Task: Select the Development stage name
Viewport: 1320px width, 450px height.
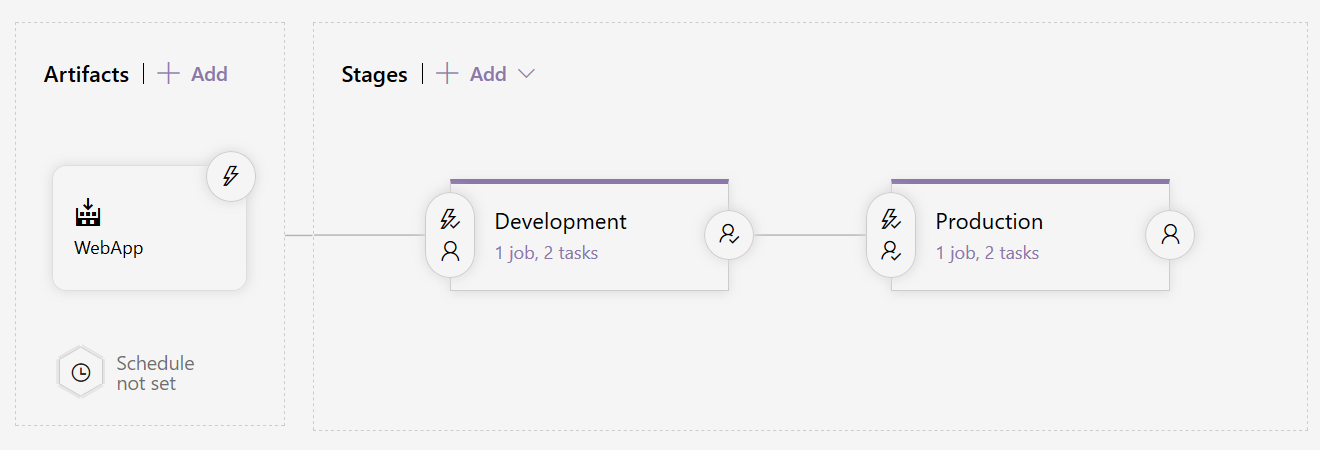Action: click(560, 221)
